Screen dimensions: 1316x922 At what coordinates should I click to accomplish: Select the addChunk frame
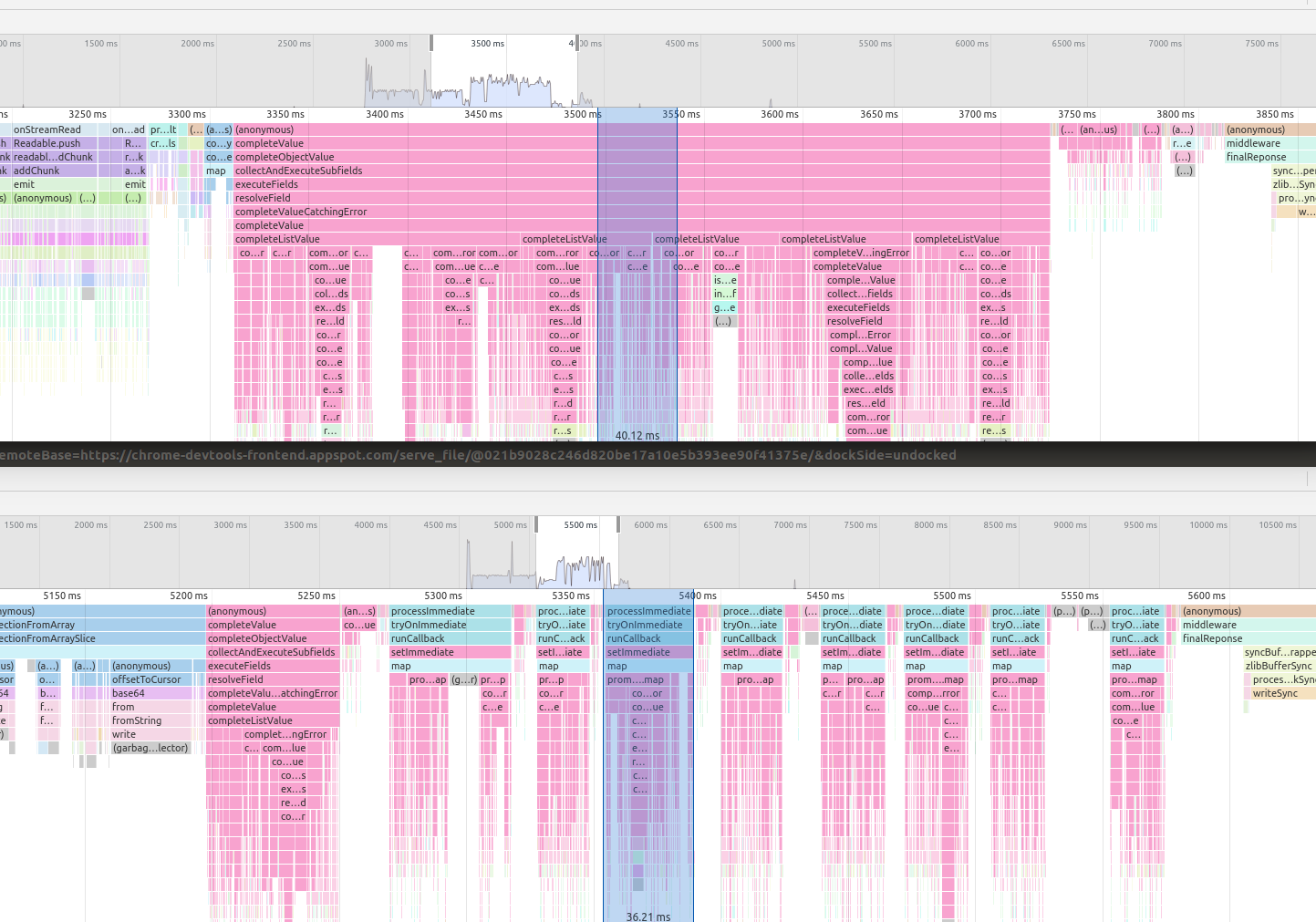[53, 171]
